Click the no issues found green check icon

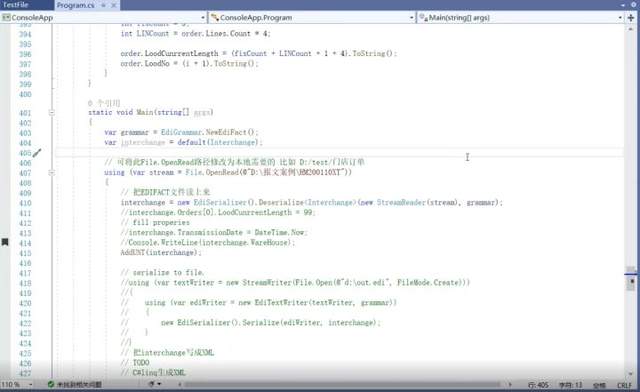point(51,385)
